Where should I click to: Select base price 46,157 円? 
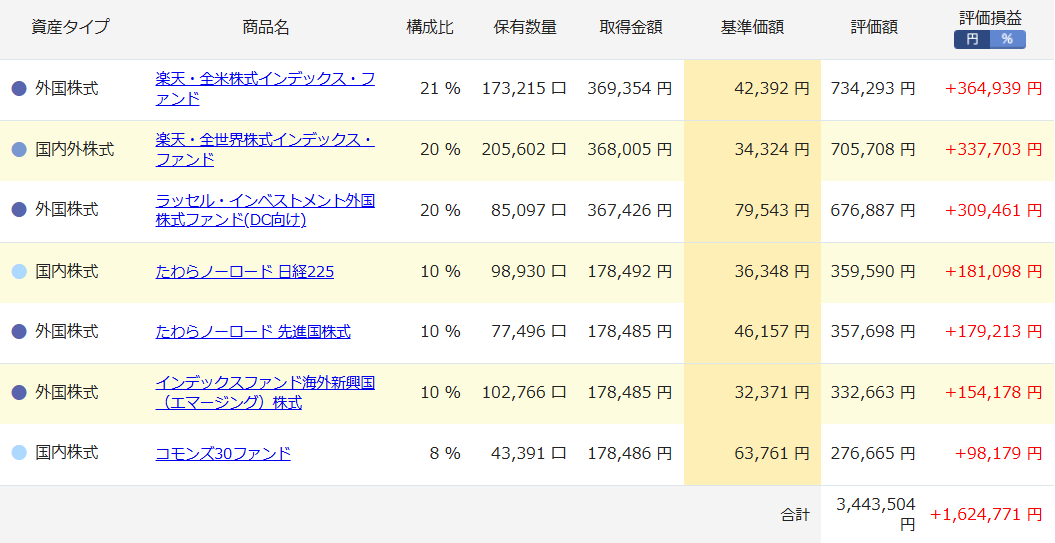click(x=772, y=332)
